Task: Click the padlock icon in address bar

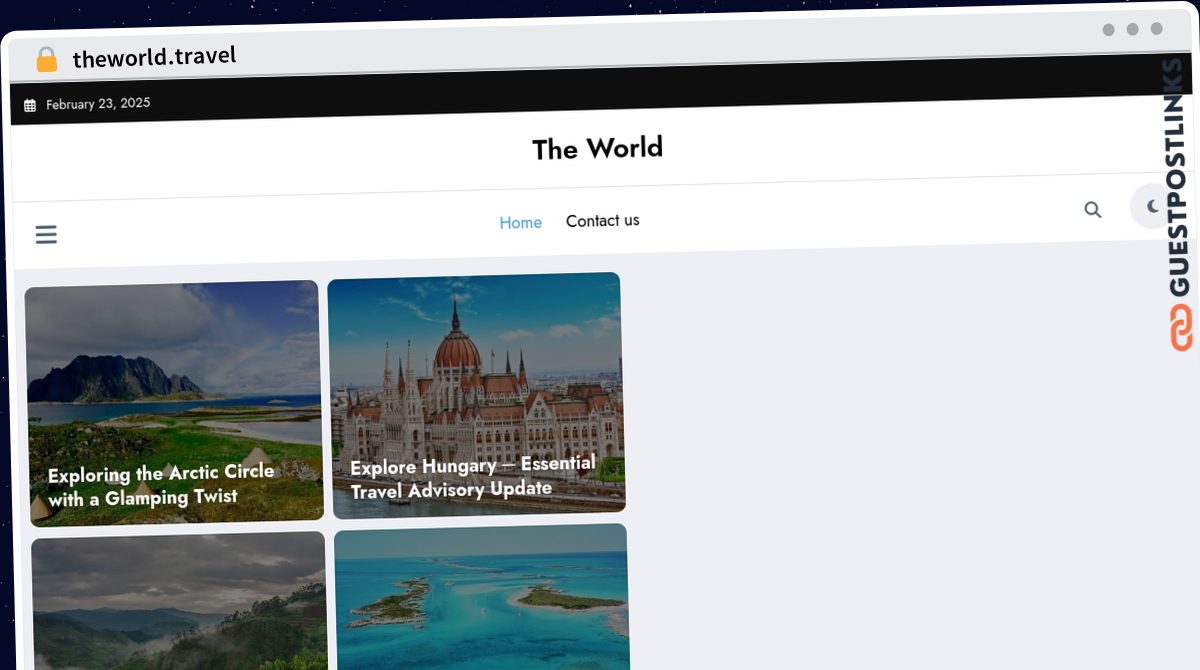Action: [47, 60]
